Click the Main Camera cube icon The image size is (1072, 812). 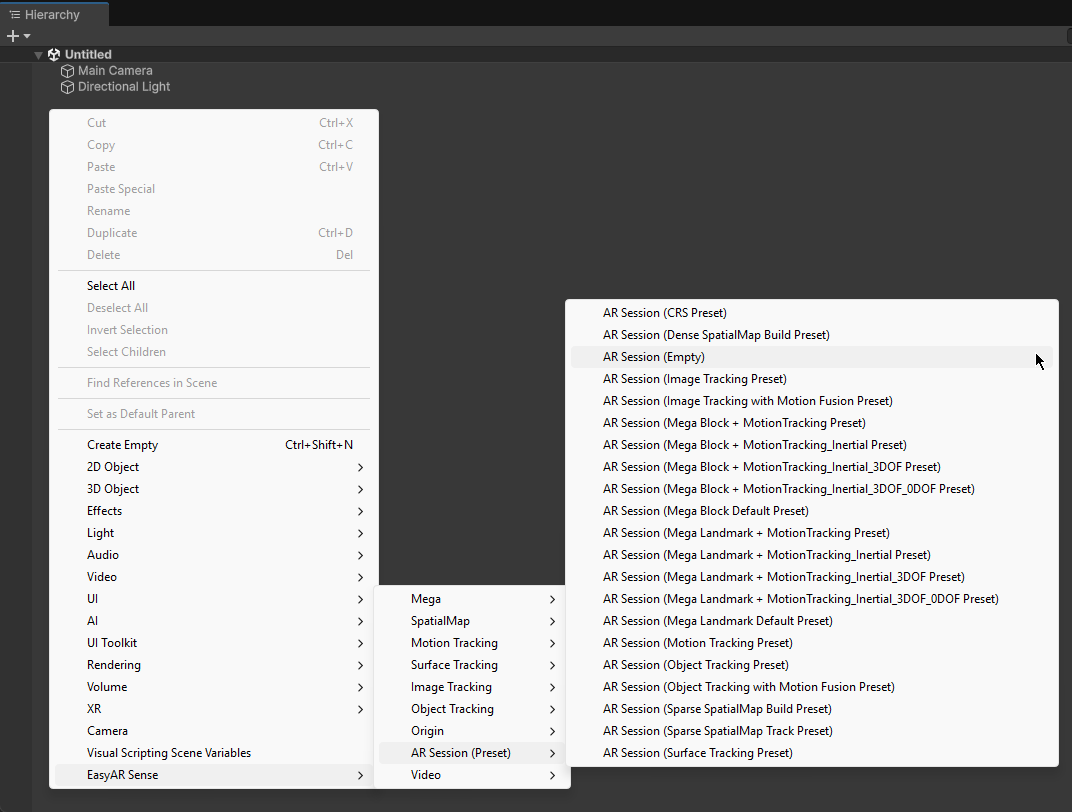[67, 71]
